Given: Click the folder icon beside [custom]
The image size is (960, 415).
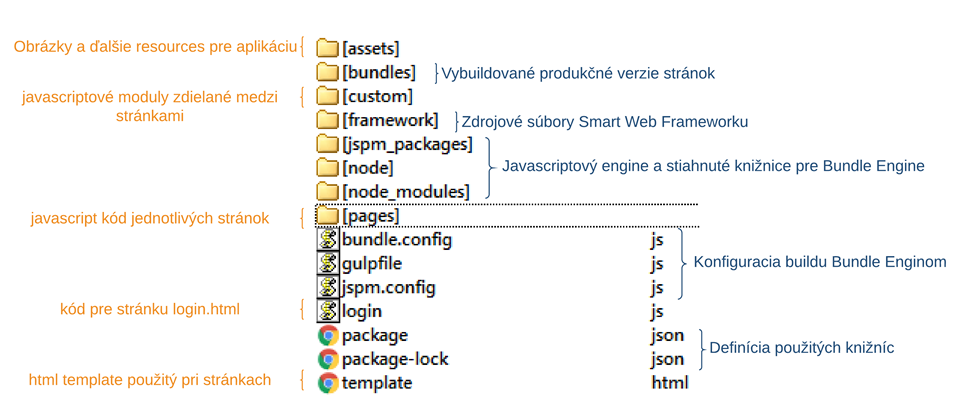Looking at the screenshot, I should 327,96.
